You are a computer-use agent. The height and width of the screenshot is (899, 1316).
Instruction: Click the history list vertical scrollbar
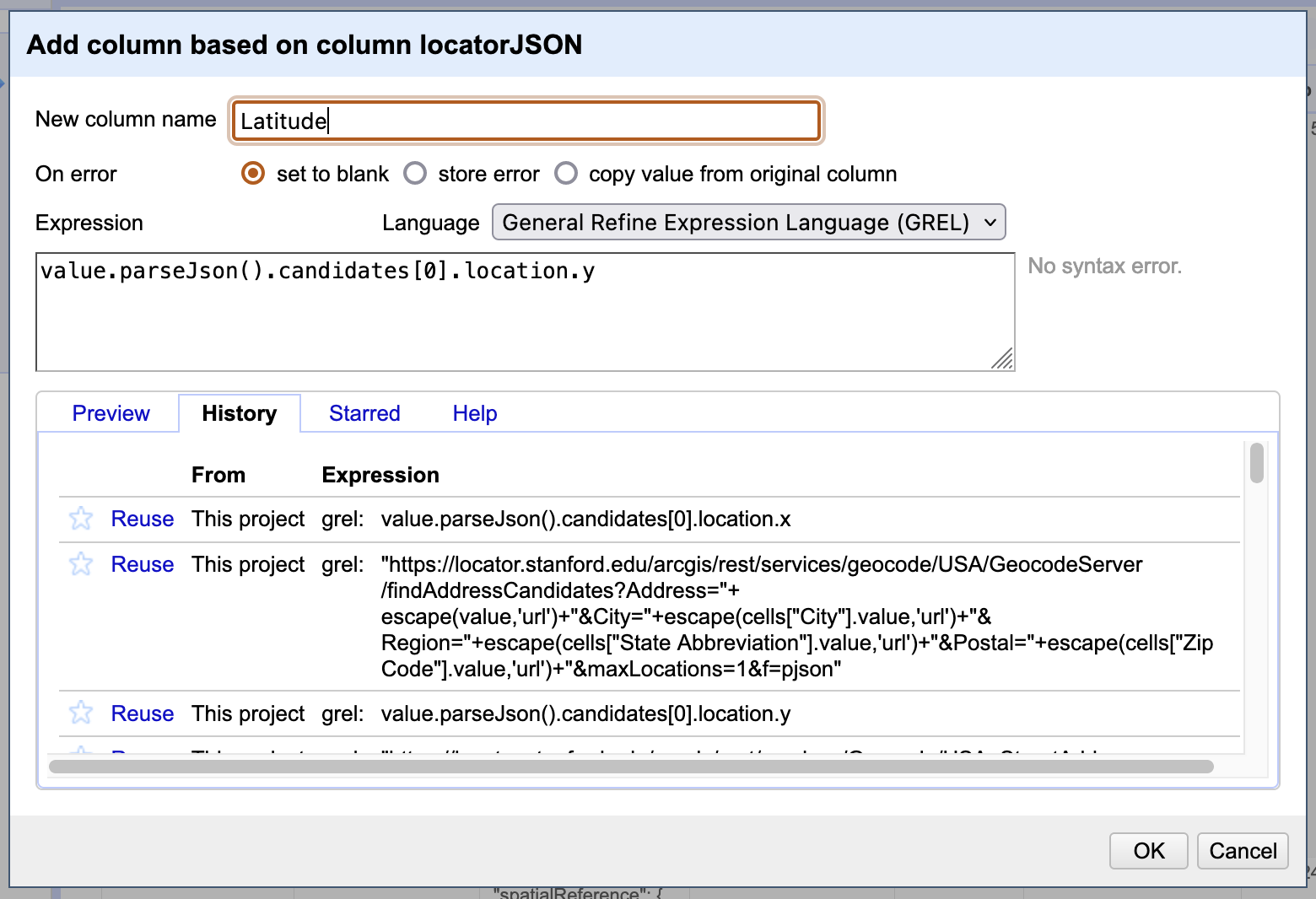[1257, 463]
